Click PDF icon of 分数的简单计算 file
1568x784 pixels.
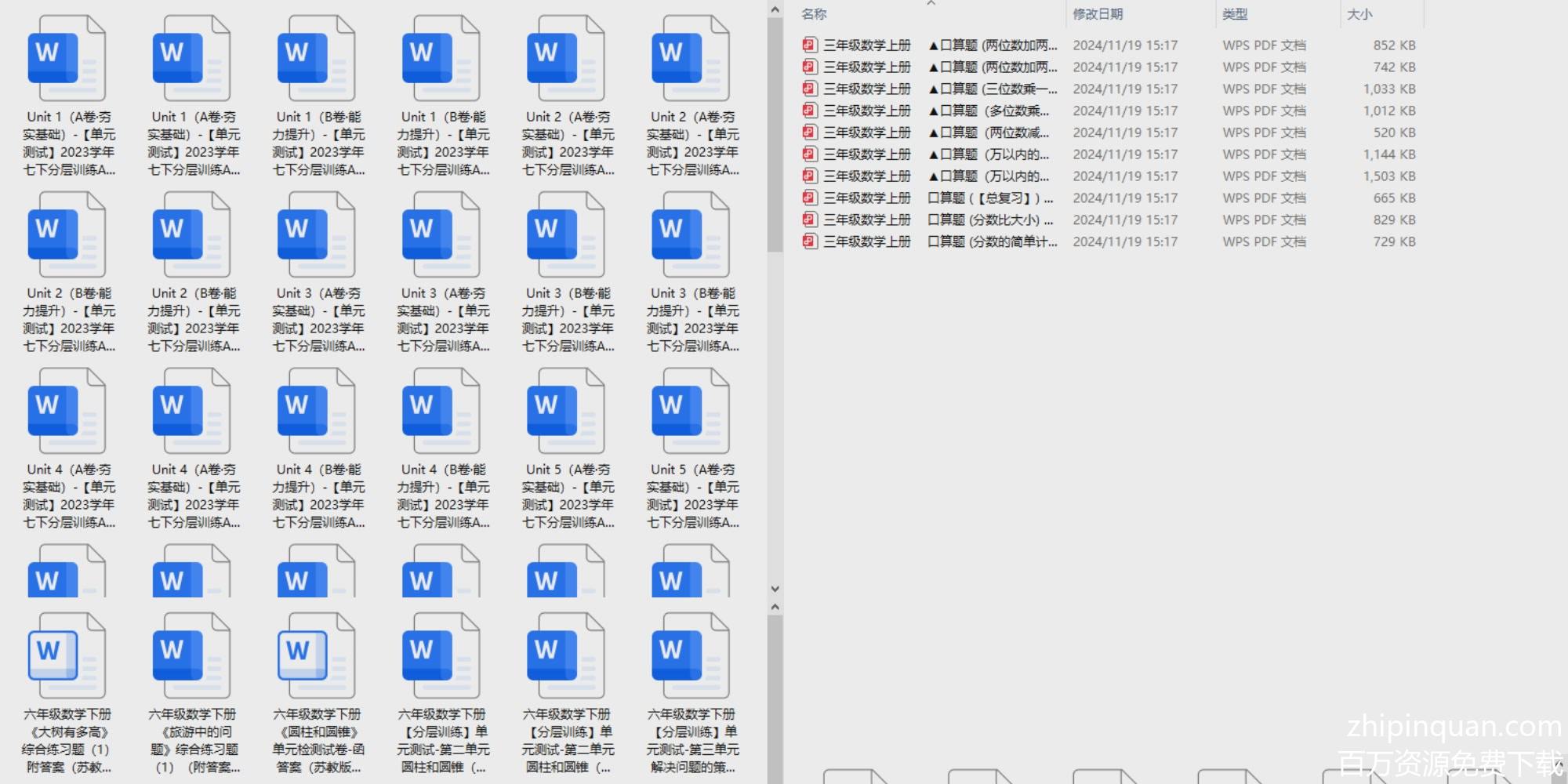coord(809,241)
